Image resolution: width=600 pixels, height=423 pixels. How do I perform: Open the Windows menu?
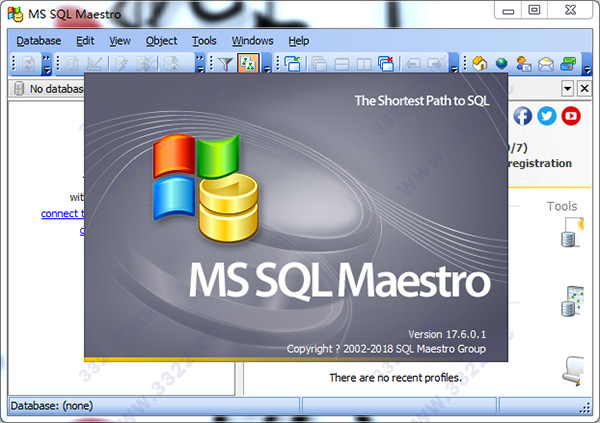252,41
